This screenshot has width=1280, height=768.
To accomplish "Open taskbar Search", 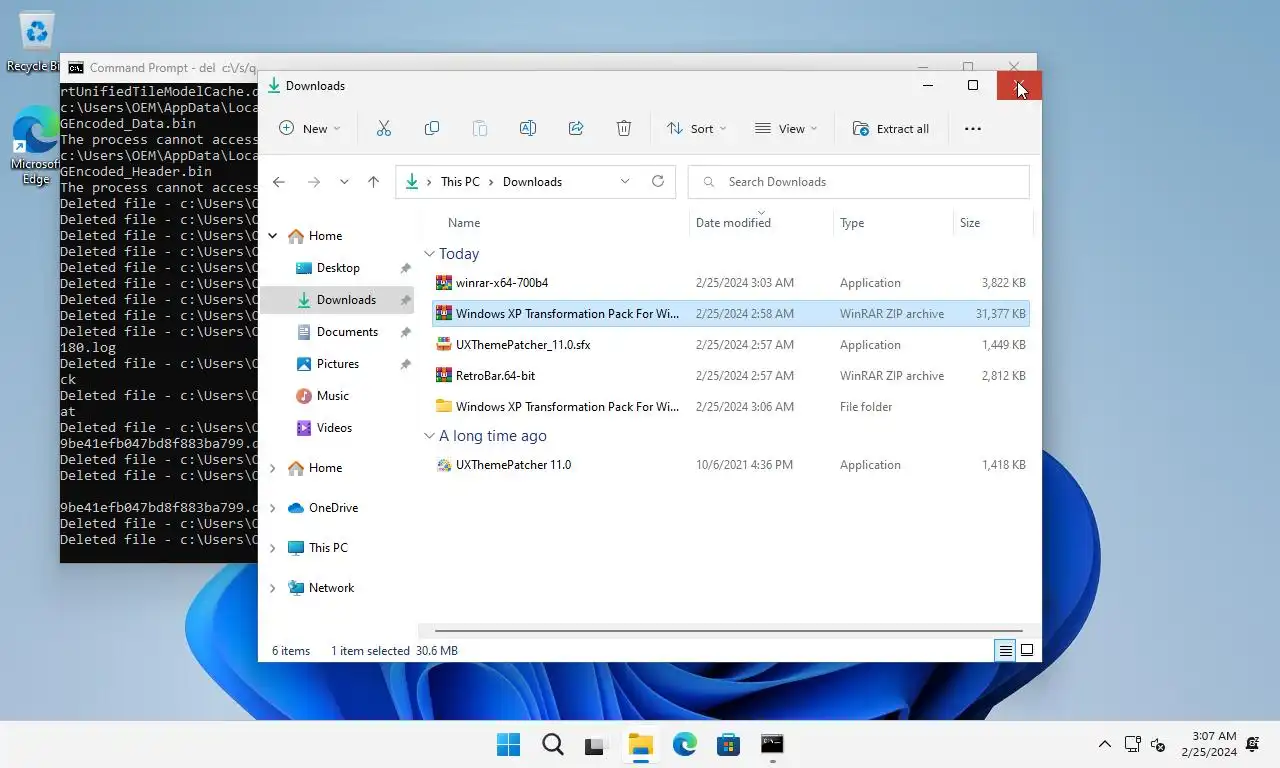I will tap(552, 744).
